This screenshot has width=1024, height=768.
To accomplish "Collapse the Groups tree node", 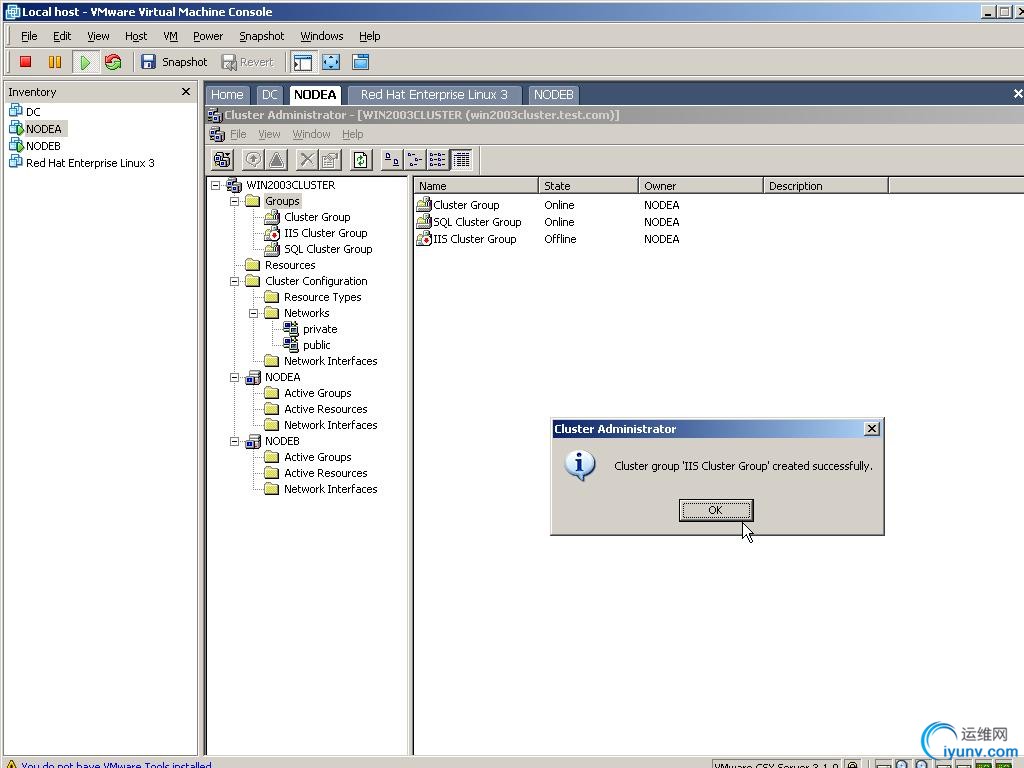I will point(235,201).
